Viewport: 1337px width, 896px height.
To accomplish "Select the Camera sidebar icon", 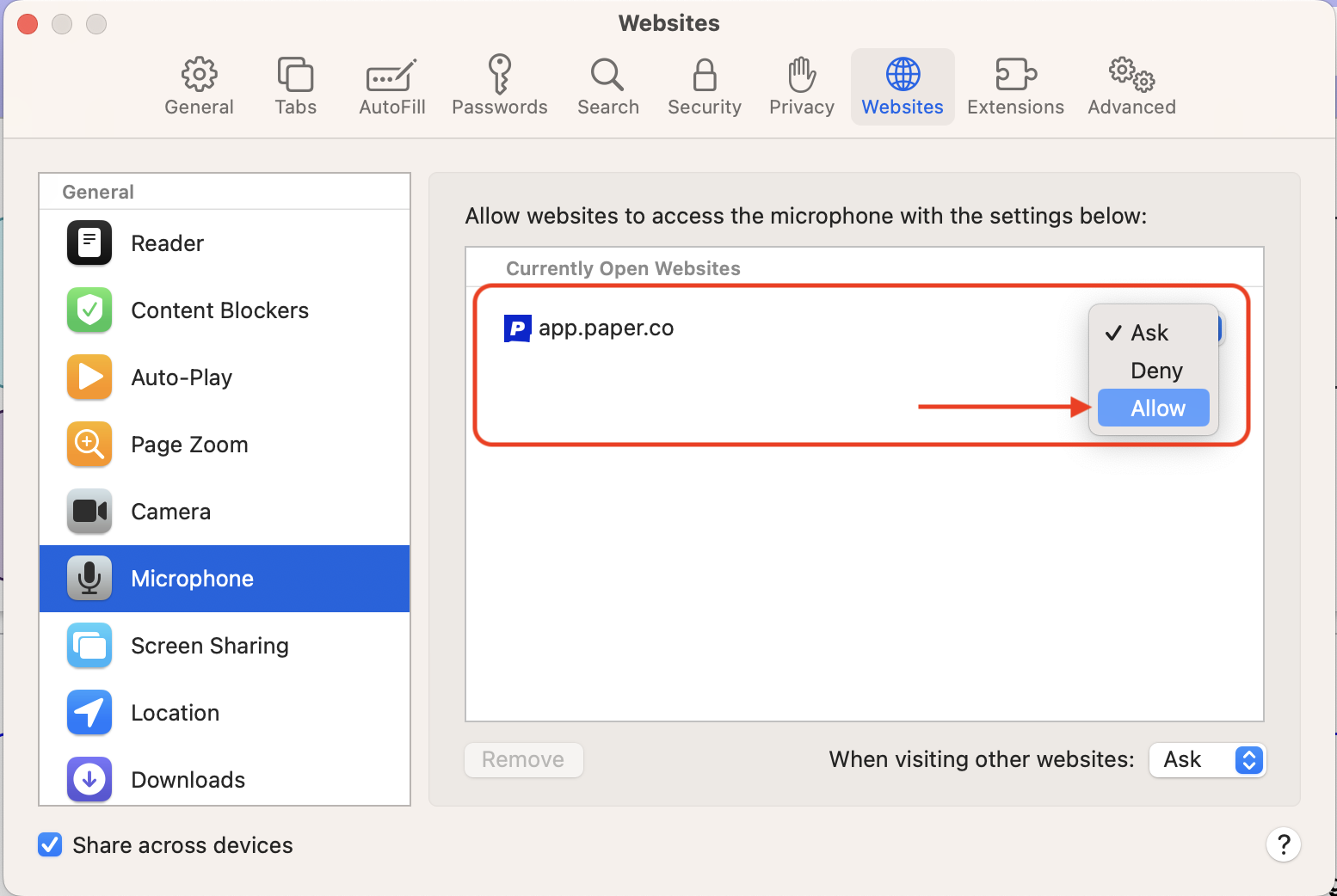I will tap(89, 512).
